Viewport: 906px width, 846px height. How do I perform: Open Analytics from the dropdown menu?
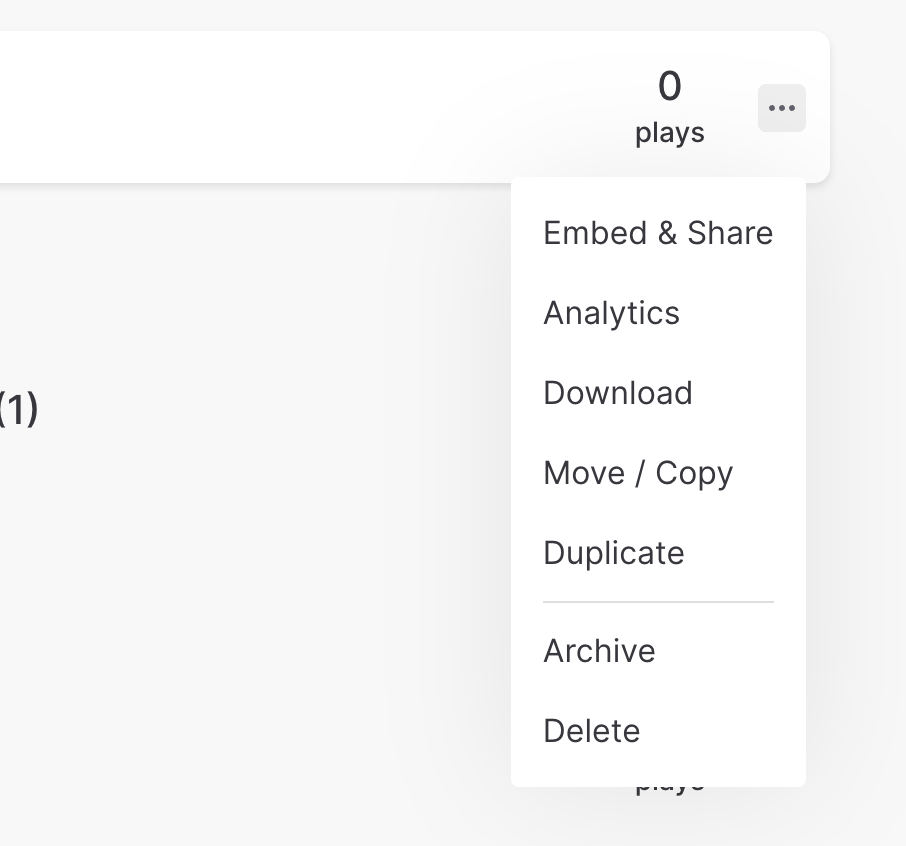click(x=658, y=313)
